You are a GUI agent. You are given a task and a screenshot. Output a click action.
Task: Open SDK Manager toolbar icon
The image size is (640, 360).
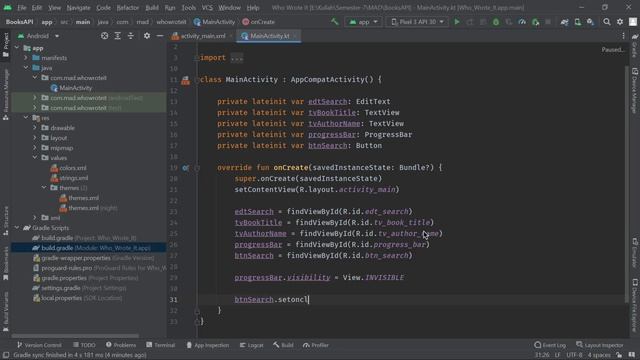point(591,22)
